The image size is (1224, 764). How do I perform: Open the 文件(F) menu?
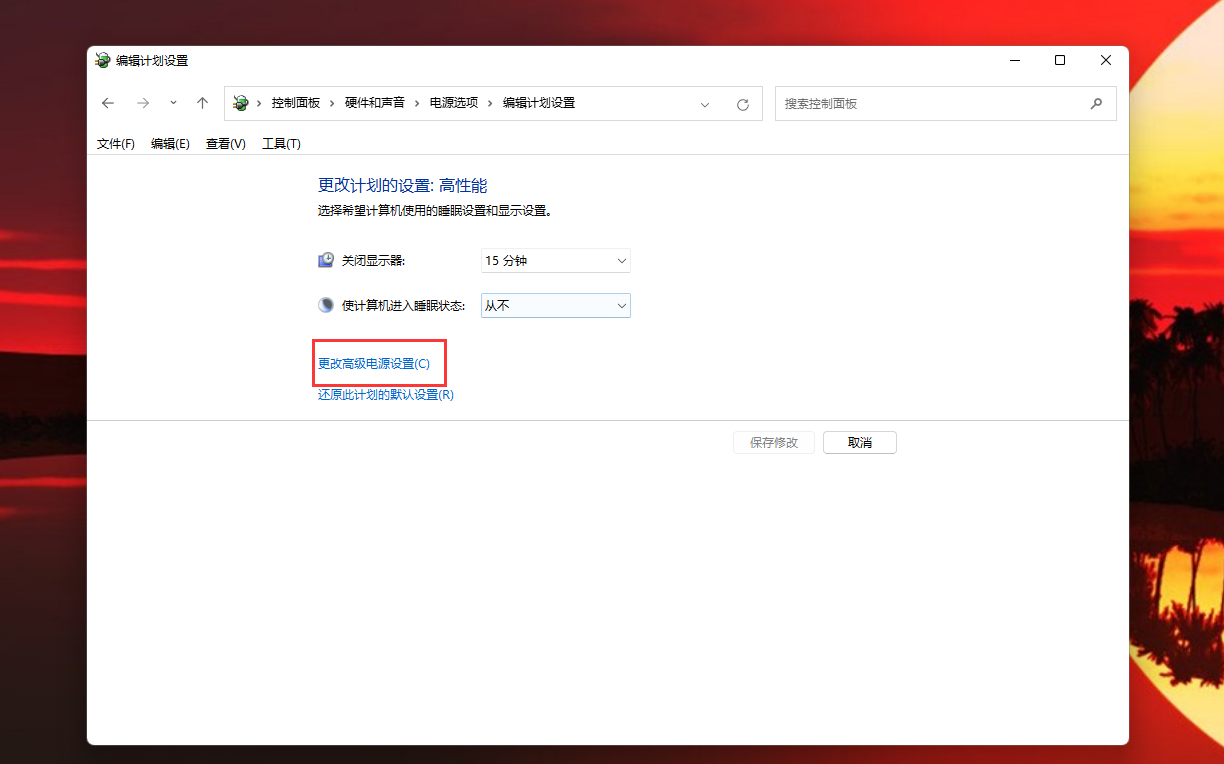point(116,143)
